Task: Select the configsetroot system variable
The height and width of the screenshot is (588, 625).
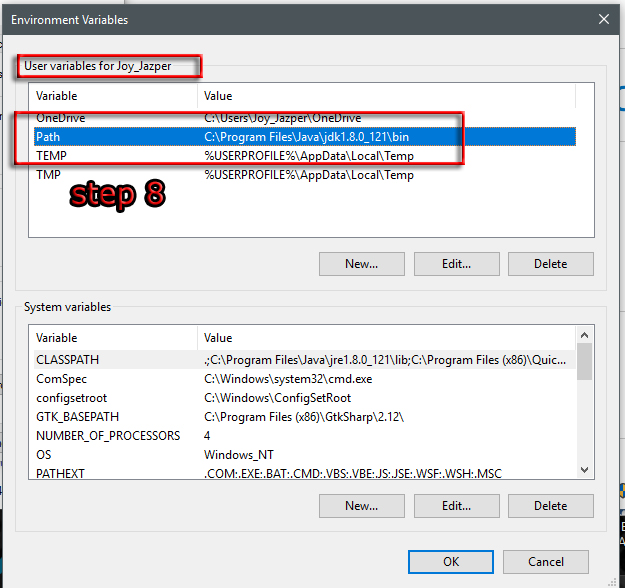Action: [x=305, y=398]
